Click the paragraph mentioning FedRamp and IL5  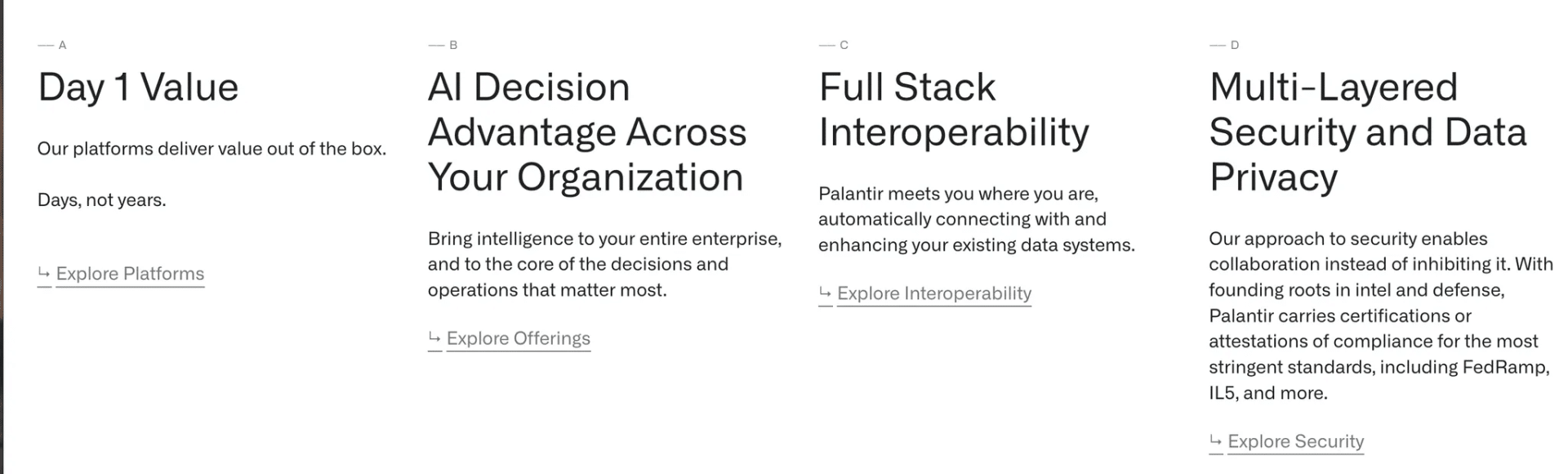tap(1381, 315)
